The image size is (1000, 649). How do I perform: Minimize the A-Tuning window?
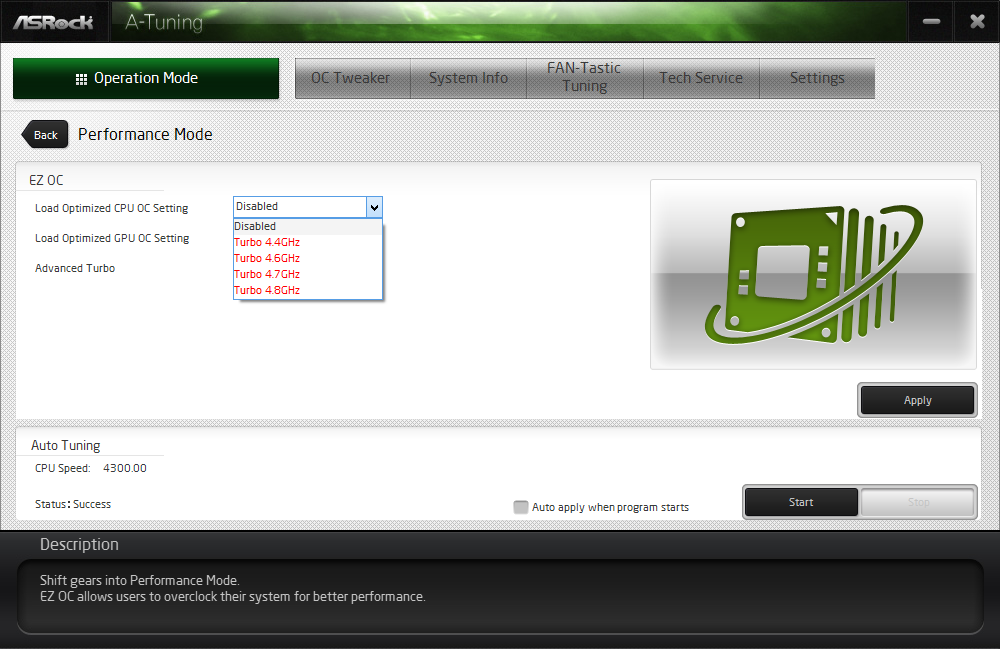[931, 22]
